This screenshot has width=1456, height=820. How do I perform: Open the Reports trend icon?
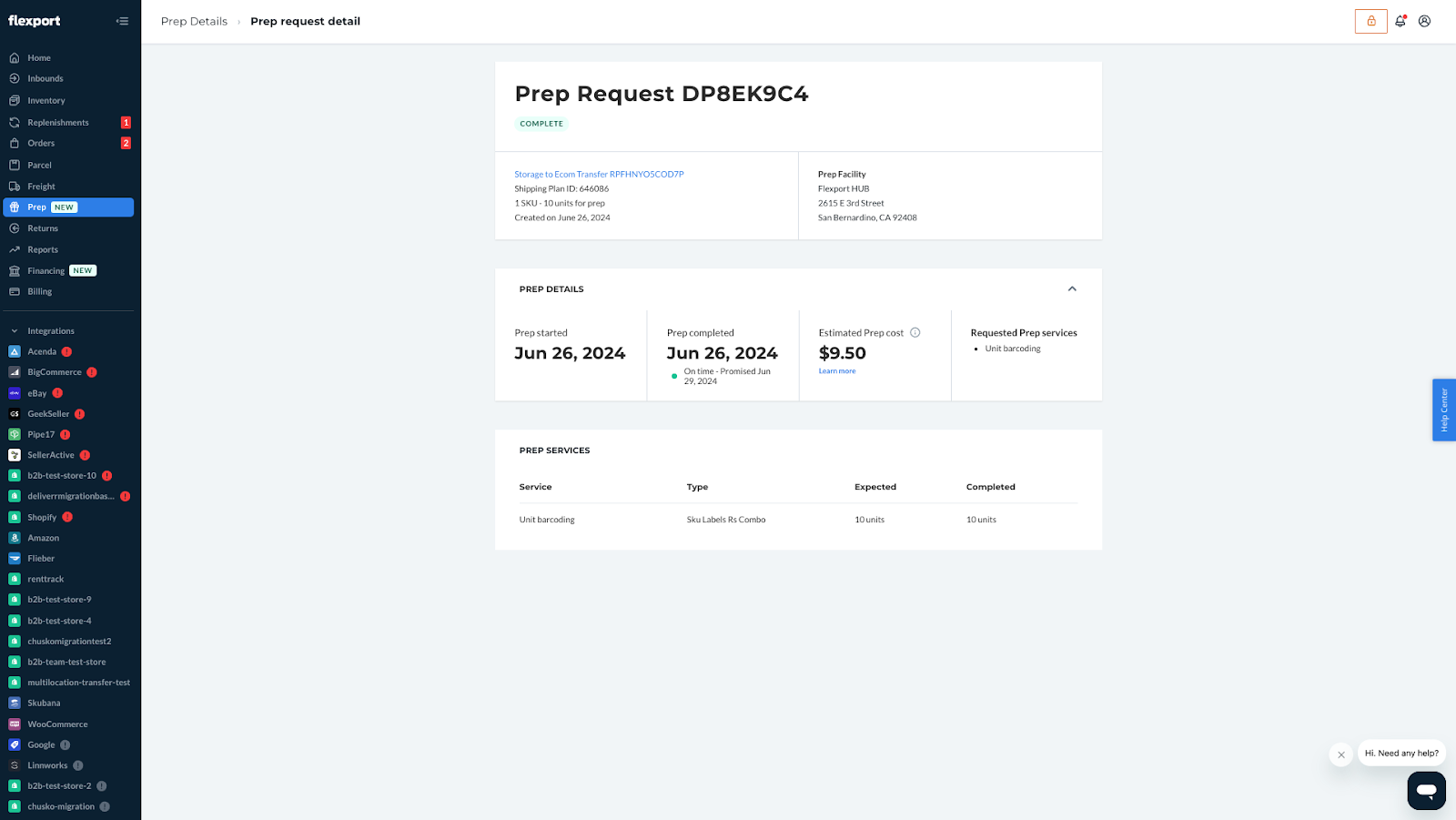click(x=14, y=249)
